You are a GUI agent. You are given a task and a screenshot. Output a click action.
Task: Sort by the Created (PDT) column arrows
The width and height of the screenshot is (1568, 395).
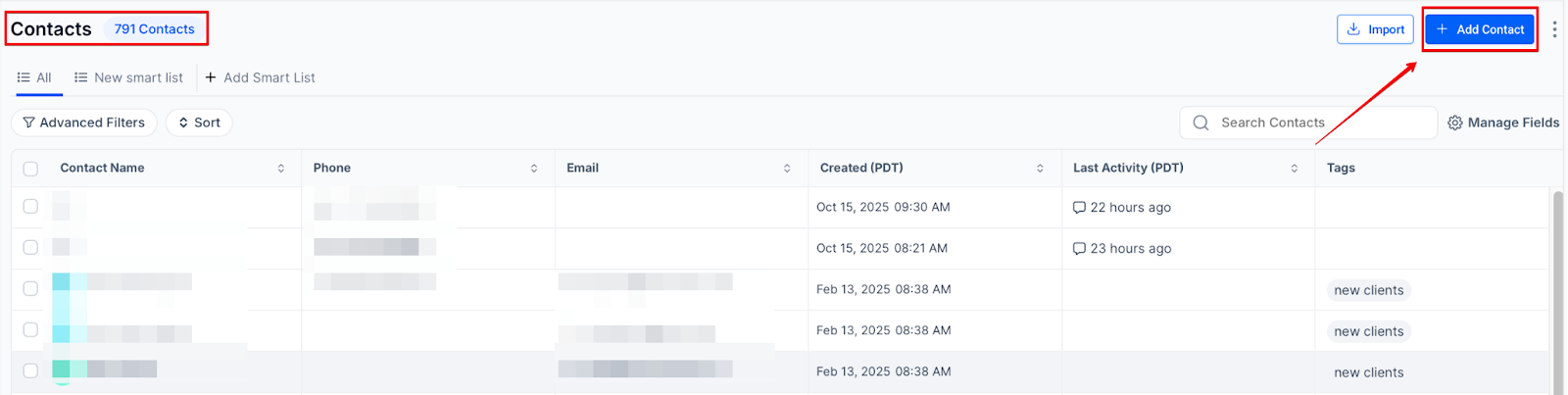click(1040, 169)
